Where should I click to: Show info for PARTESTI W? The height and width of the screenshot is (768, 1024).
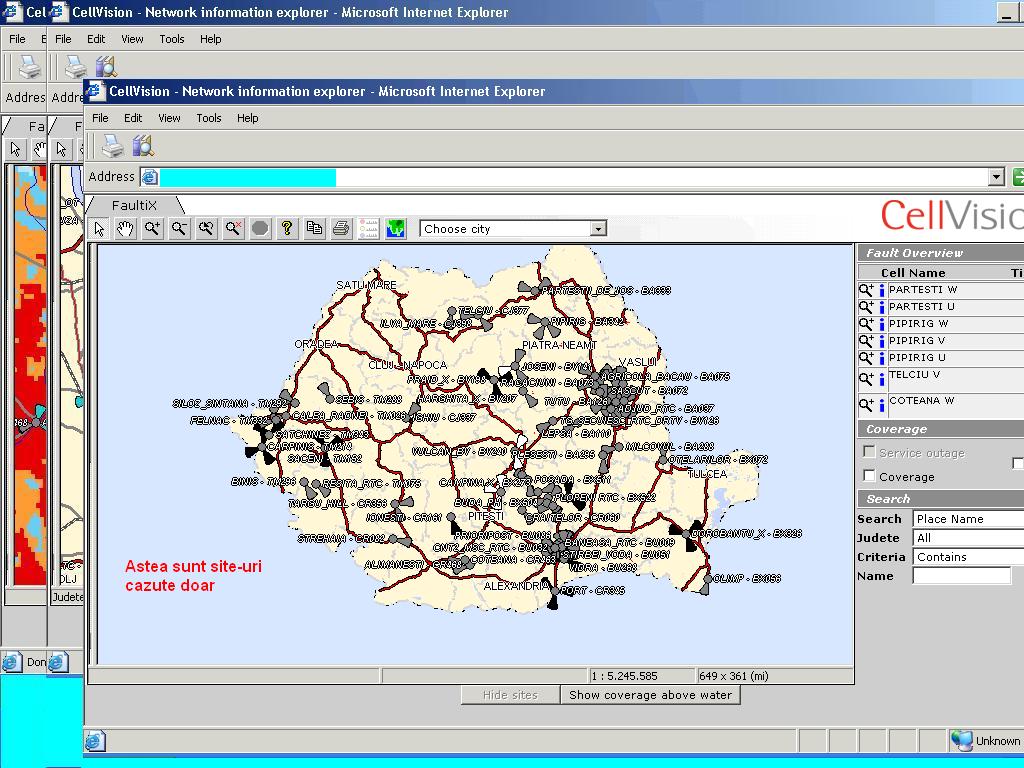click(882, 290)
